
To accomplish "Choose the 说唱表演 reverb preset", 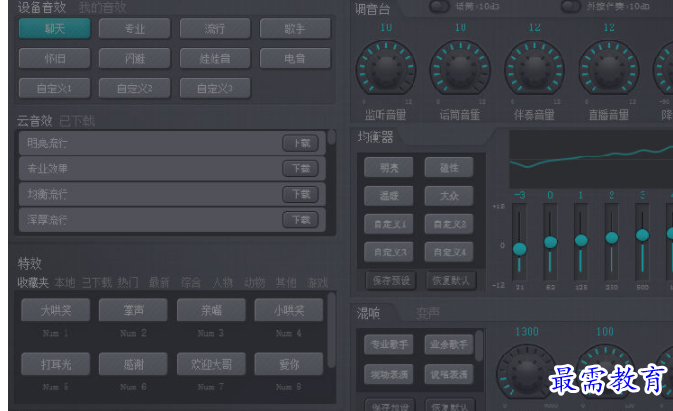I will 449,374.
